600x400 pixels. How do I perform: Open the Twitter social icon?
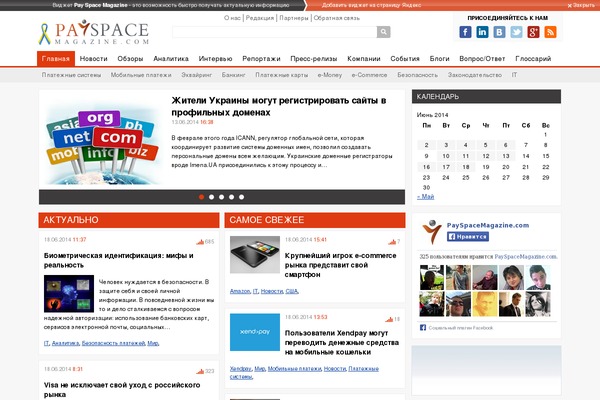[x=516, y=32]
